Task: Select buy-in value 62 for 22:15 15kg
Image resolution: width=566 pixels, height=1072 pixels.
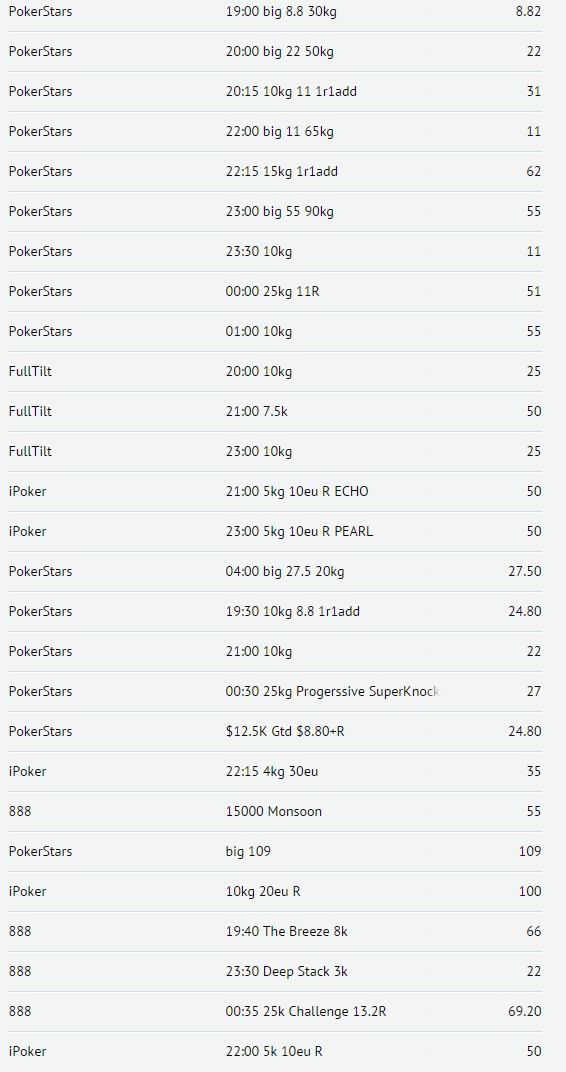Action: coord(533,172)
